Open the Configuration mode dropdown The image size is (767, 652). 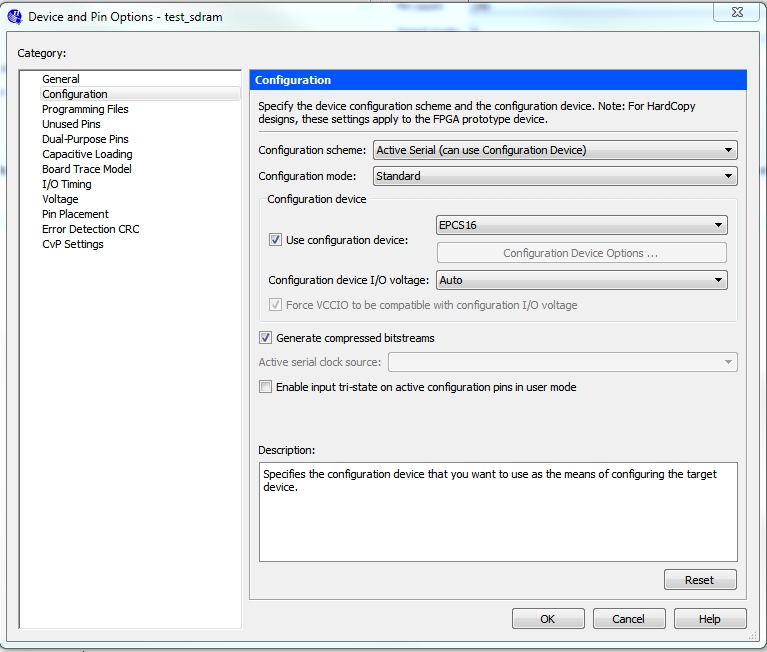coord(555,176)
